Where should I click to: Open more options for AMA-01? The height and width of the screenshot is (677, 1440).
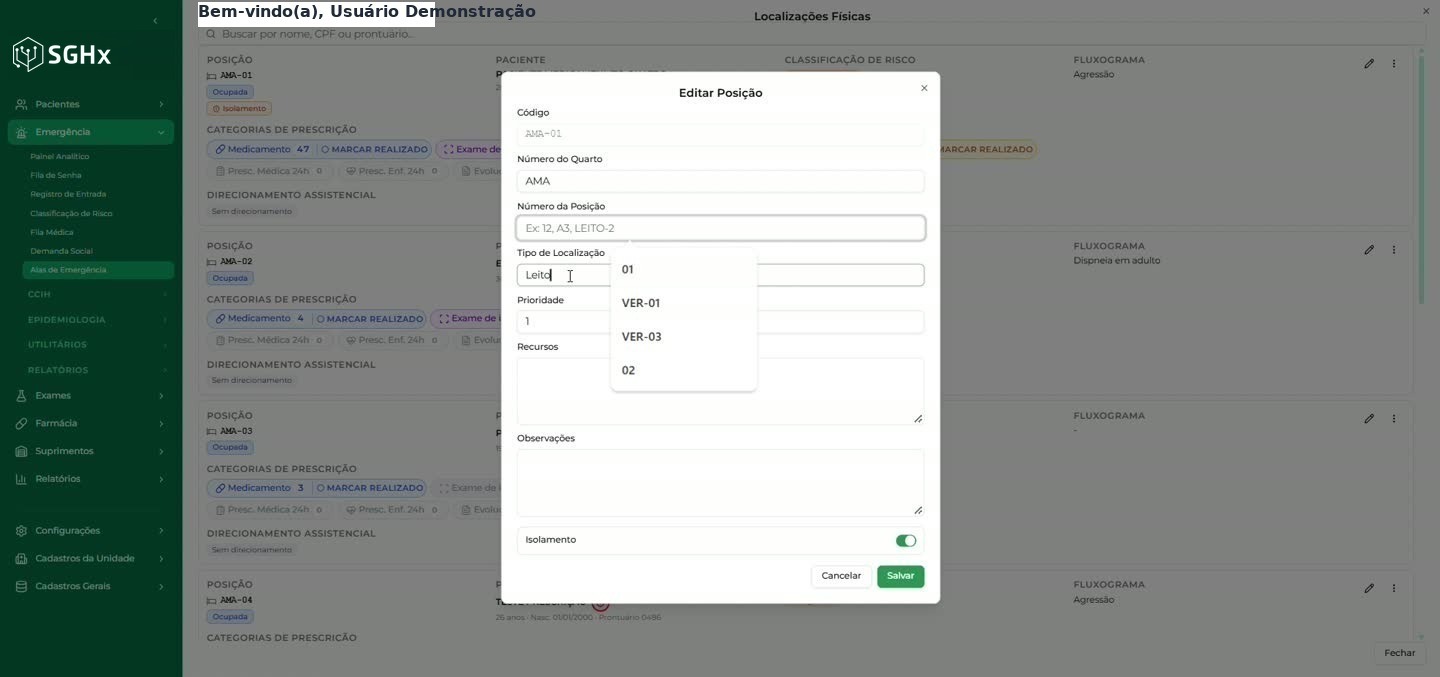[x=1394, y=64]
